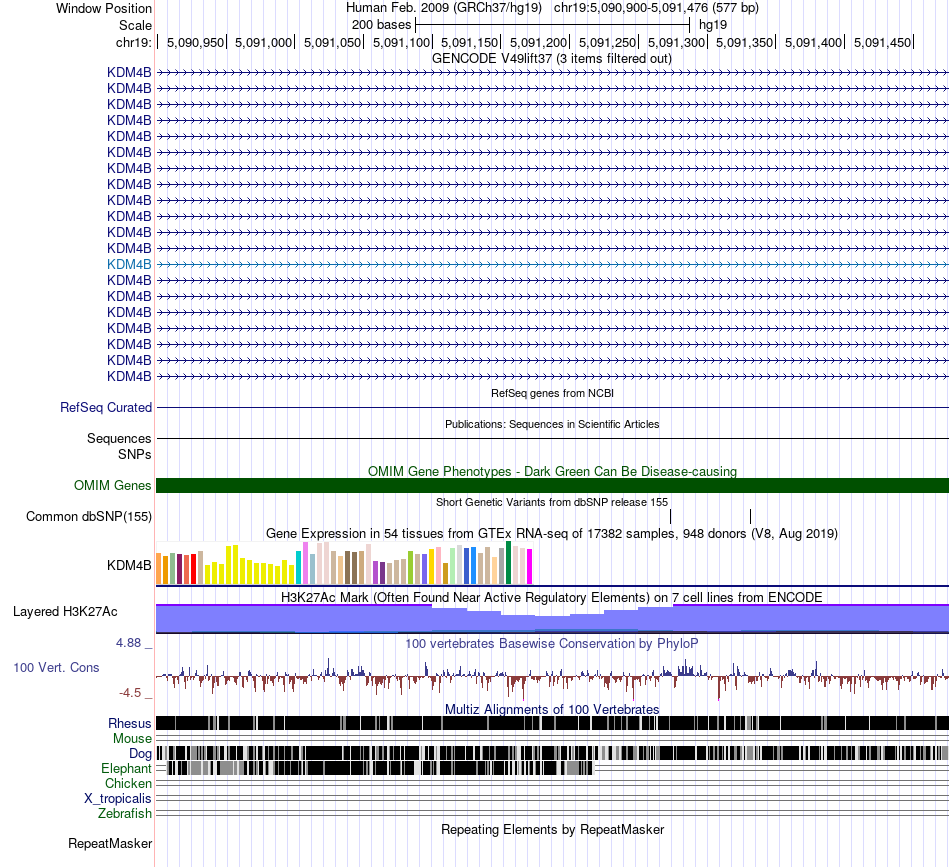Click the dark green bar in the GTEx chart
The image size is (950, 867).
508,563
